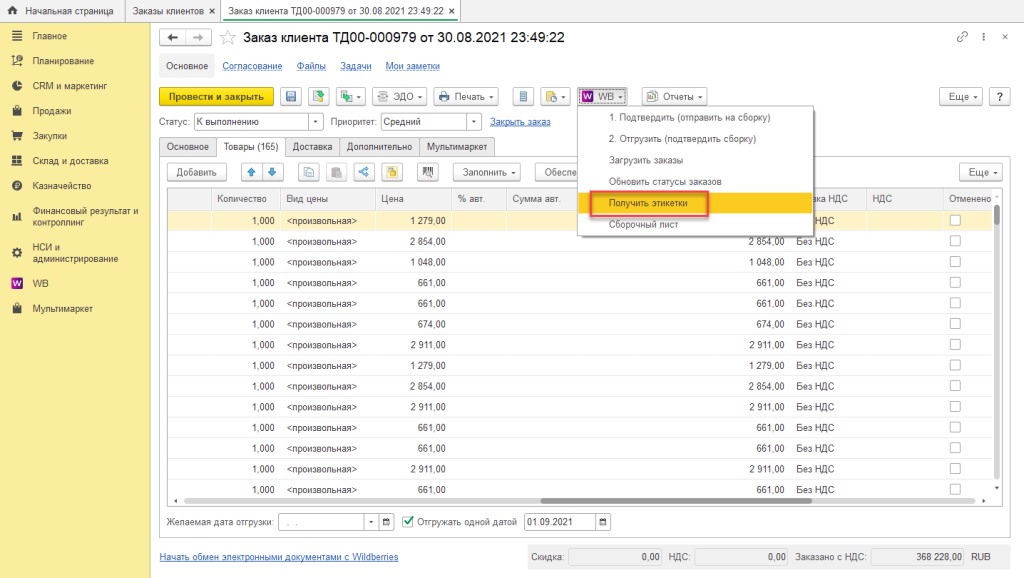Open calendar for shipment date 01.09.2021
This screenshot has width=1024, height=578.
603,521
